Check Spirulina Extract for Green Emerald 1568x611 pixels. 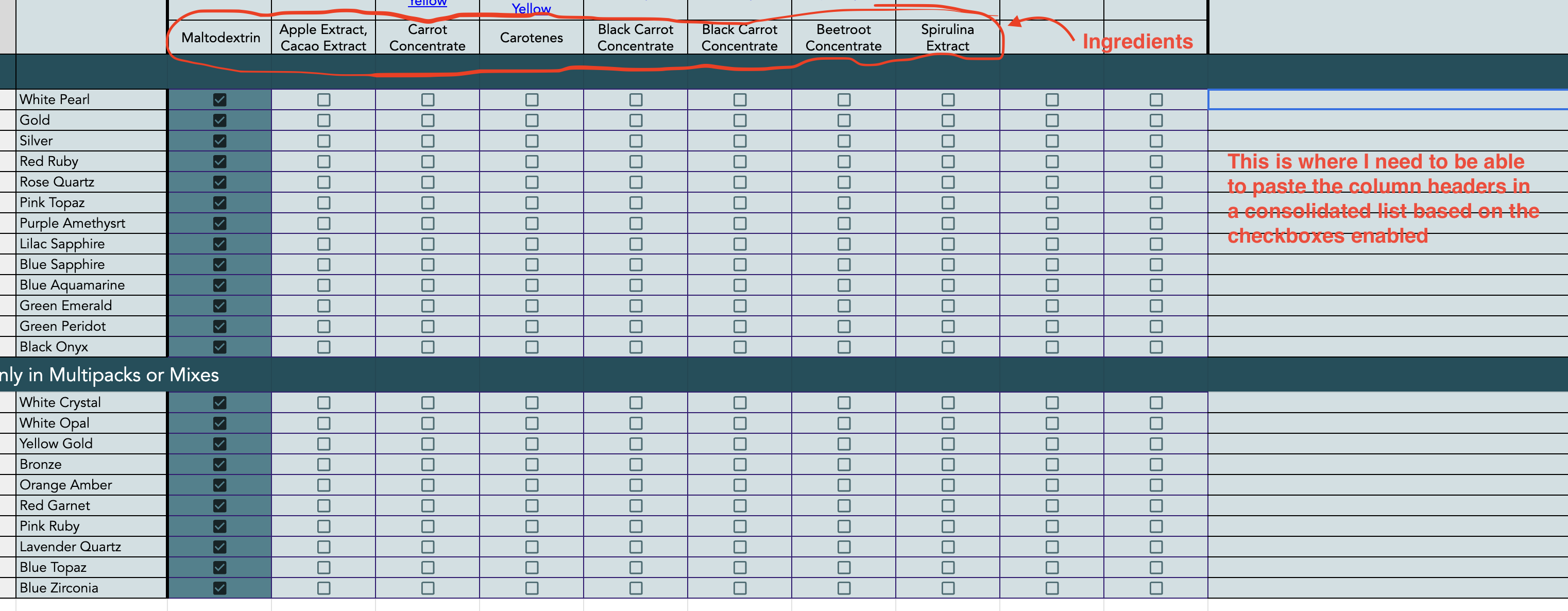click(948, 305)
